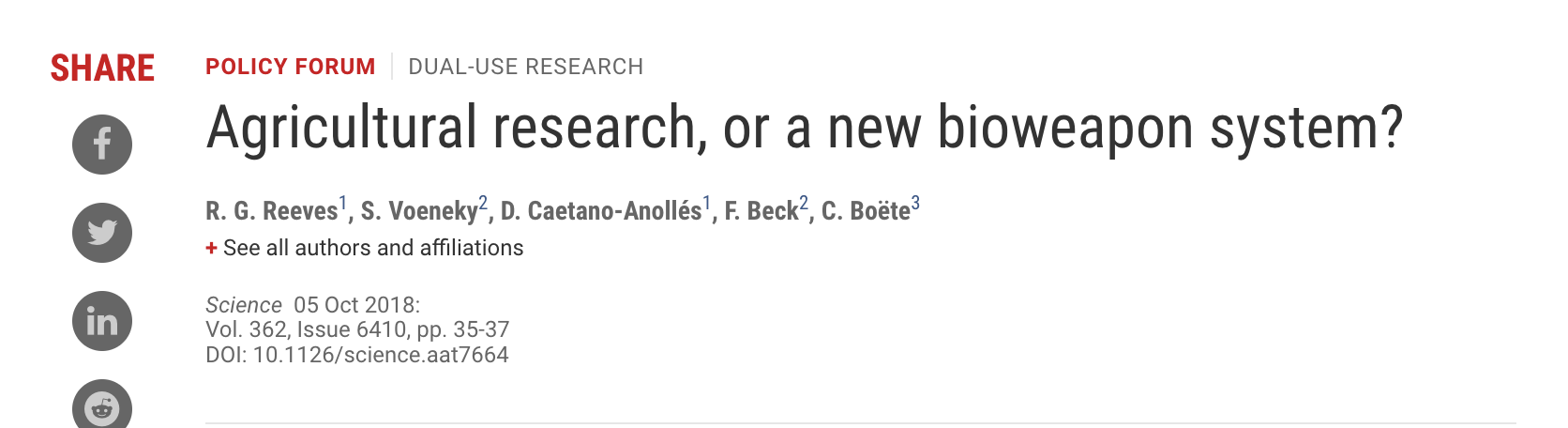Open author D. Caetano-Anollés

[600, 211]
